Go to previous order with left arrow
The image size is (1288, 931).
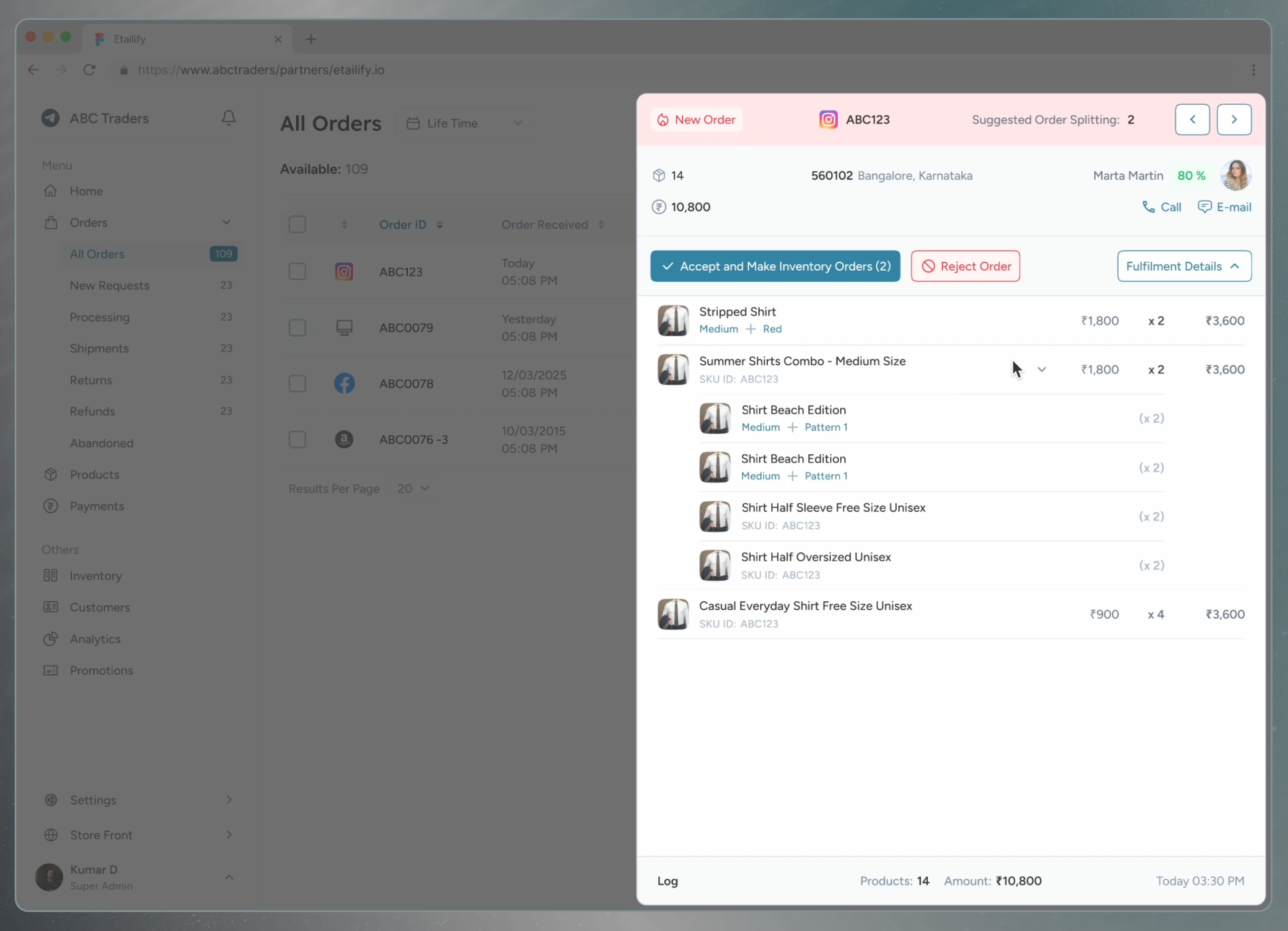point(1192,119)
